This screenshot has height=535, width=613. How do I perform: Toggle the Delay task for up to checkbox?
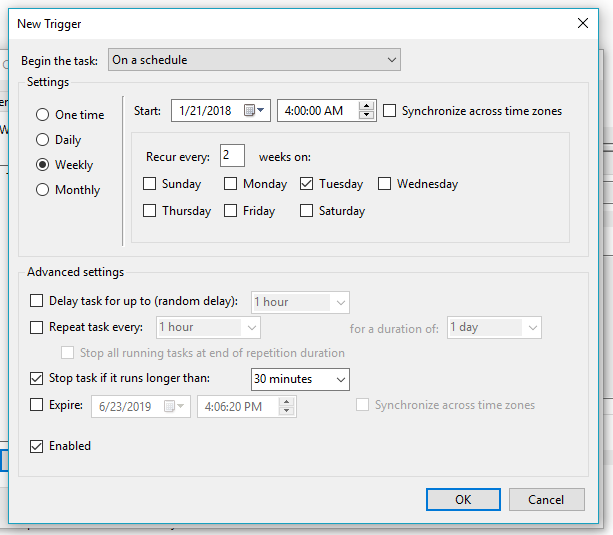tap(38, 301)
